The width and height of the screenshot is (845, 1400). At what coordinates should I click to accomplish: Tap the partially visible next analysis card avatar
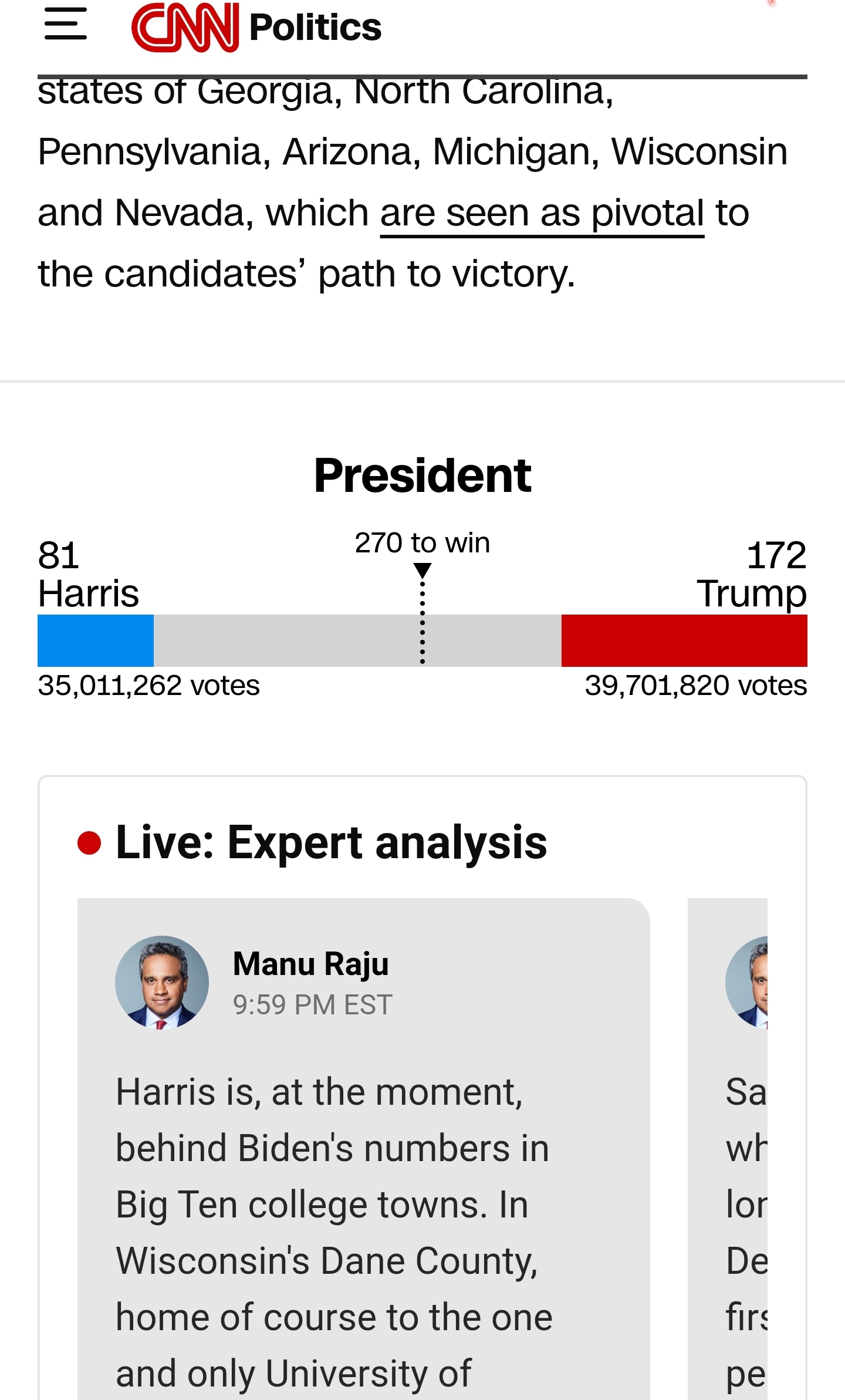tap(748, 982)
